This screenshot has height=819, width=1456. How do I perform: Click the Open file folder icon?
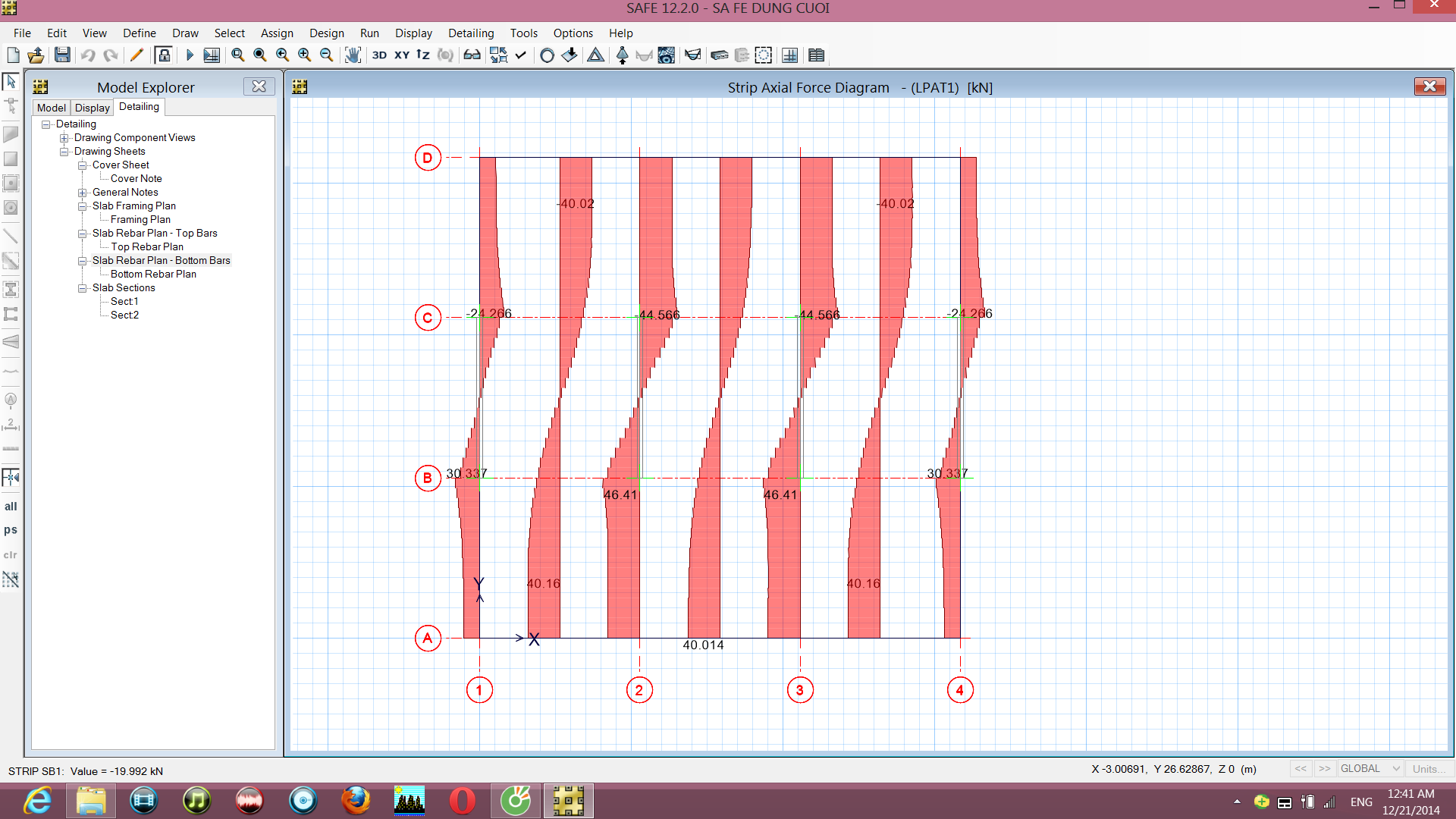36,55
